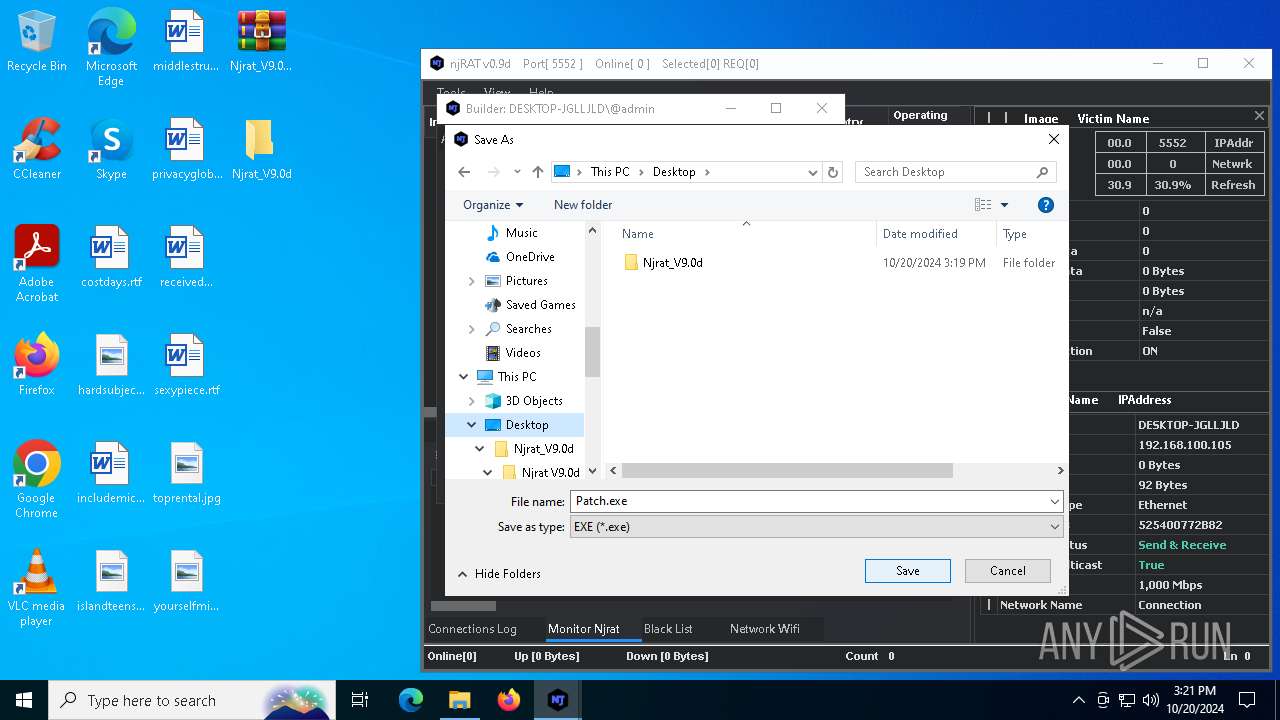The width and height of the screenshot is (1280, 720).
Task: Select OneDrive in the navigation tree
Action: 530,257
